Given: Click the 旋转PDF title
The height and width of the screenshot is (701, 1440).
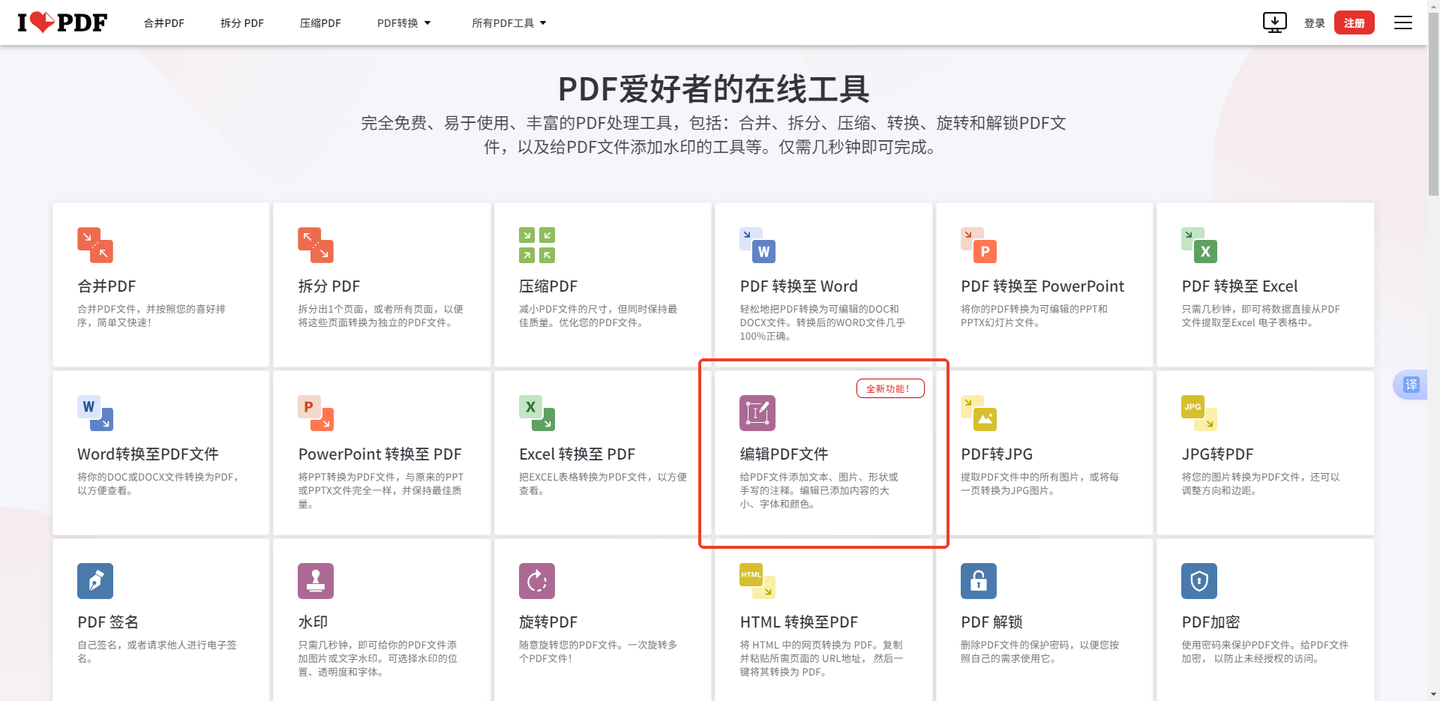Looking at the screenshot, I should pos(548,622).
